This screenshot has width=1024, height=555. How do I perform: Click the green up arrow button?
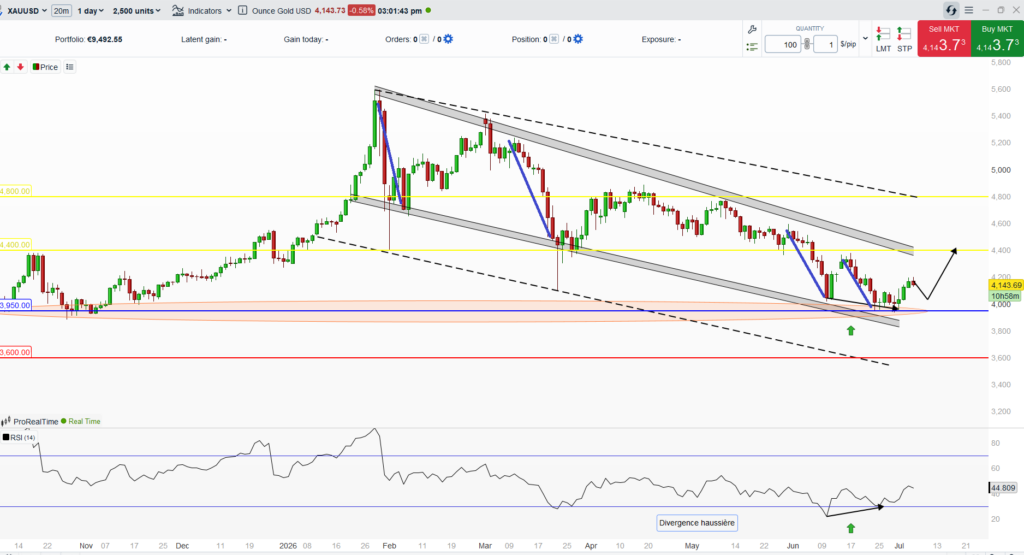click(x=7, y=67)
